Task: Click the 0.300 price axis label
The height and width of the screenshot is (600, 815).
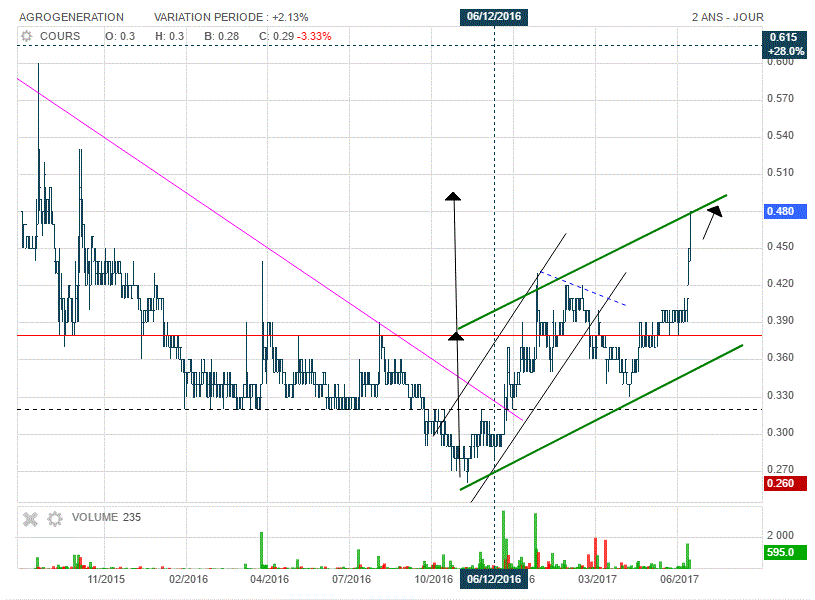Action: [x=780, y=432]
